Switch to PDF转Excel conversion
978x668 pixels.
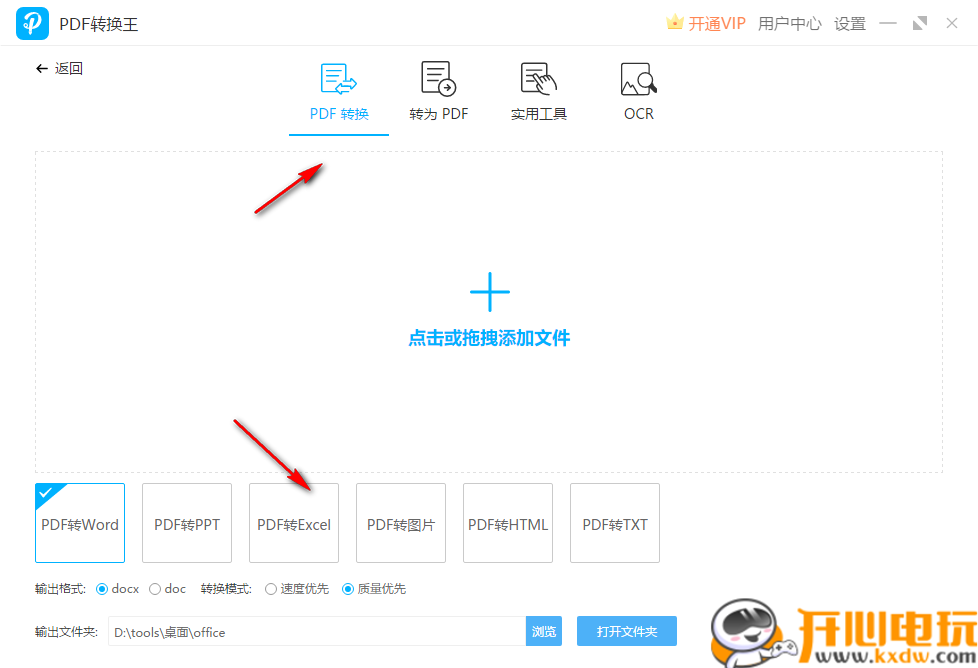pos(293,523)
